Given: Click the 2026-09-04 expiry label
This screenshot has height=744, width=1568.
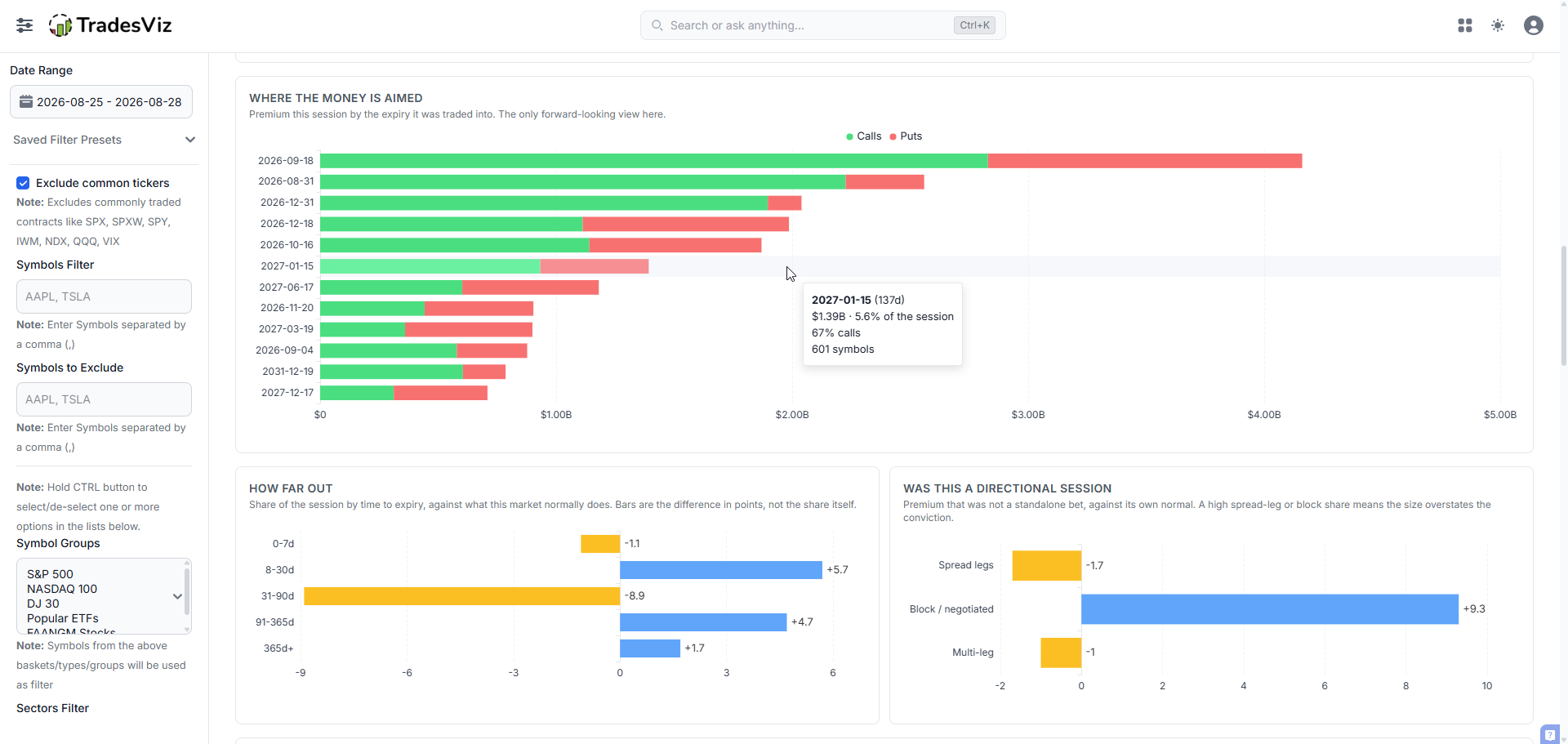Looking at the screenshot, I should (284, 350).
